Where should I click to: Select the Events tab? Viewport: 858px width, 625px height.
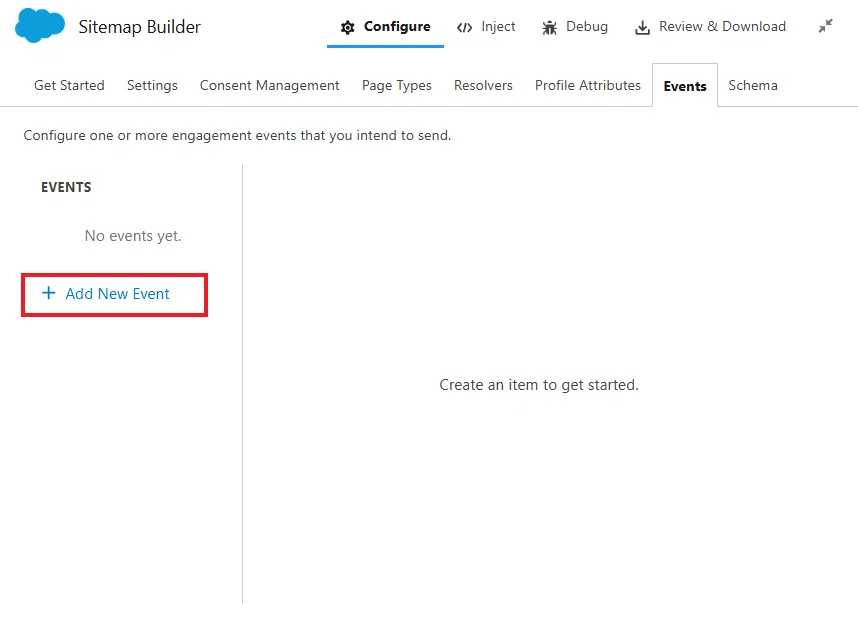tap(685, 86)
